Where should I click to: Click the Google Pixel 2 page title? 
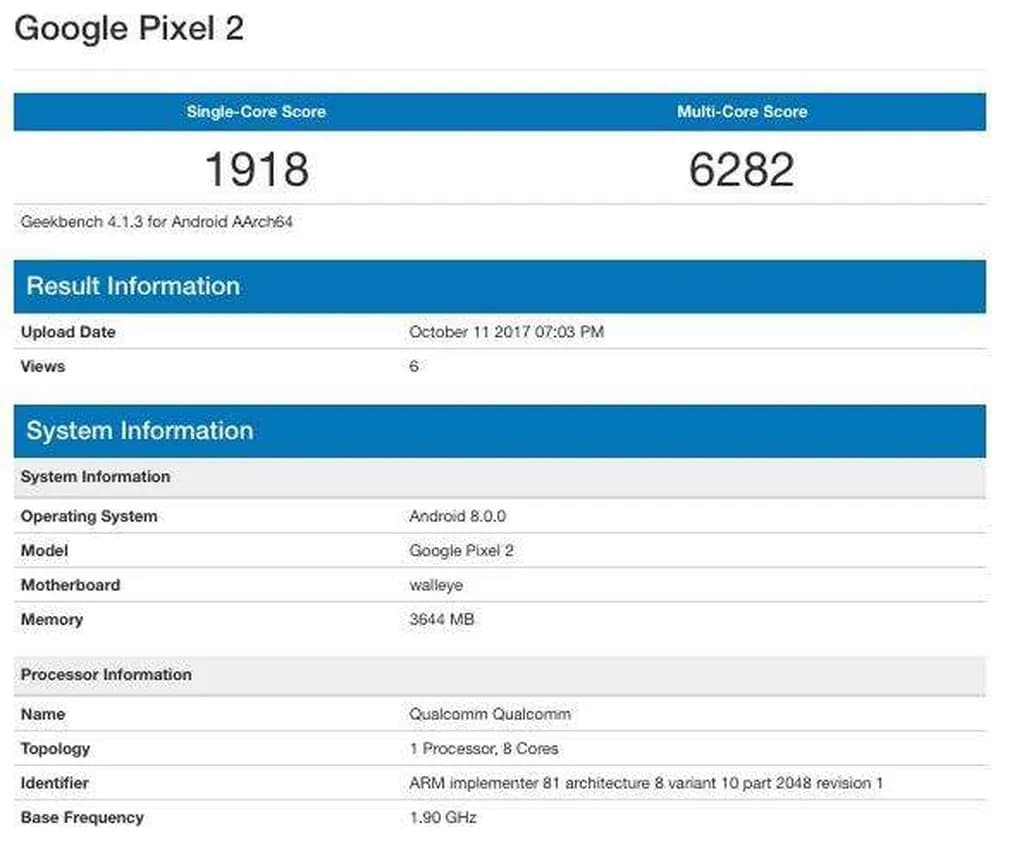(x=129, y=28)
